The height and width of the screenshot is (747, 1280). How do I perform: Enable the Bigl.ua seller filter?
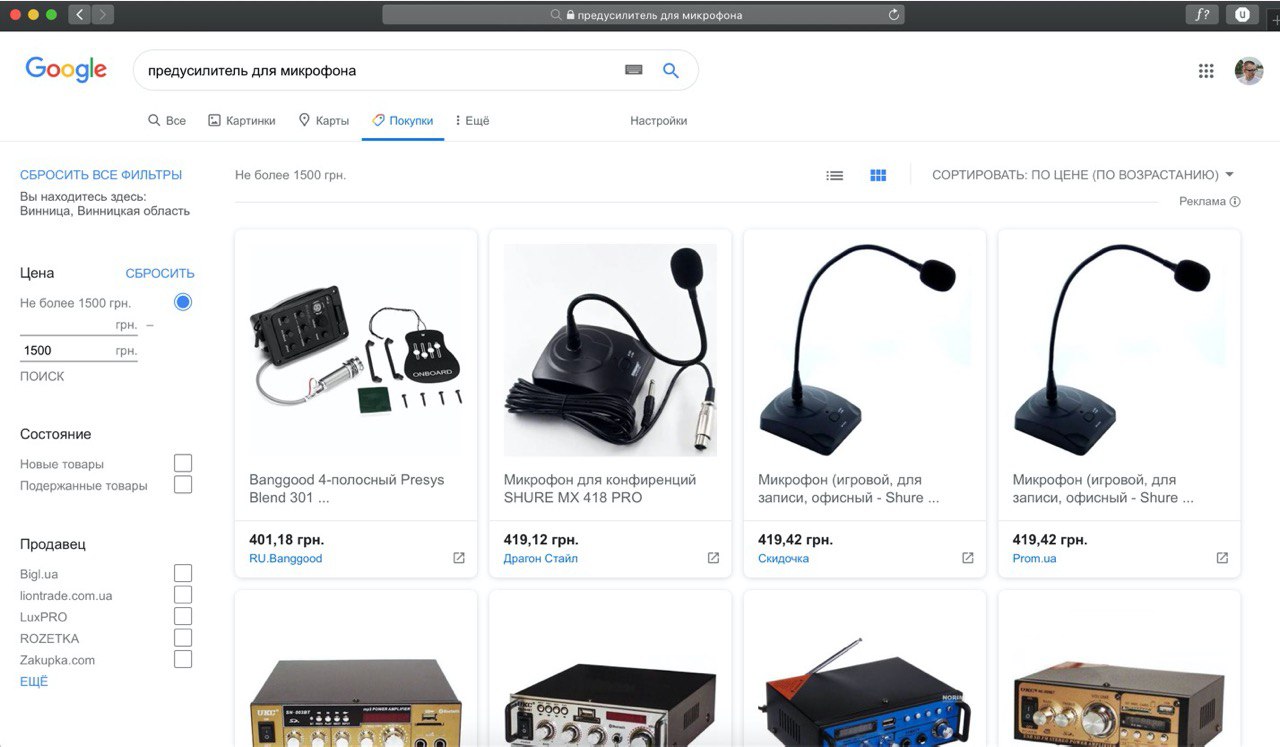(x=183, y=573)
